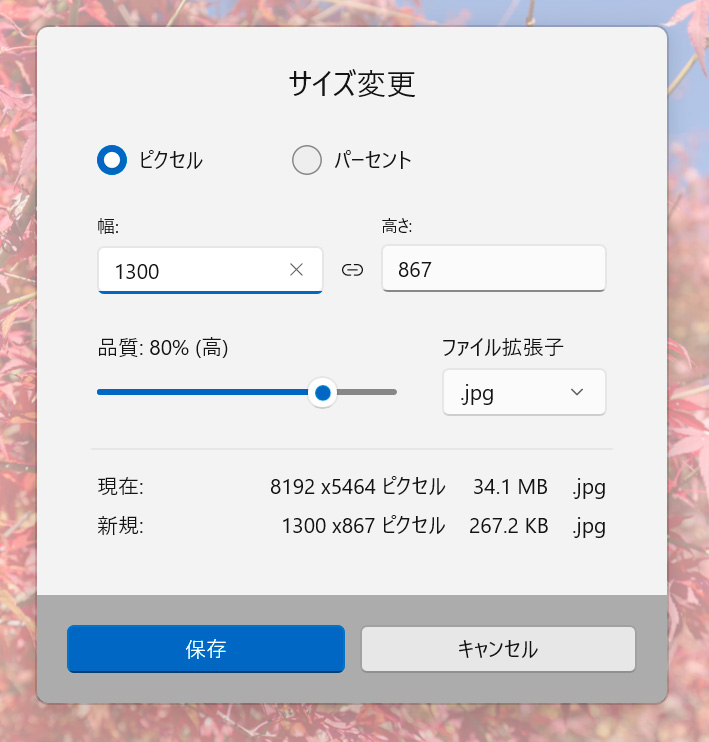This screenshot has height=742, width=709.
Task: Clear the width field with the X icon
Action: 296,270
